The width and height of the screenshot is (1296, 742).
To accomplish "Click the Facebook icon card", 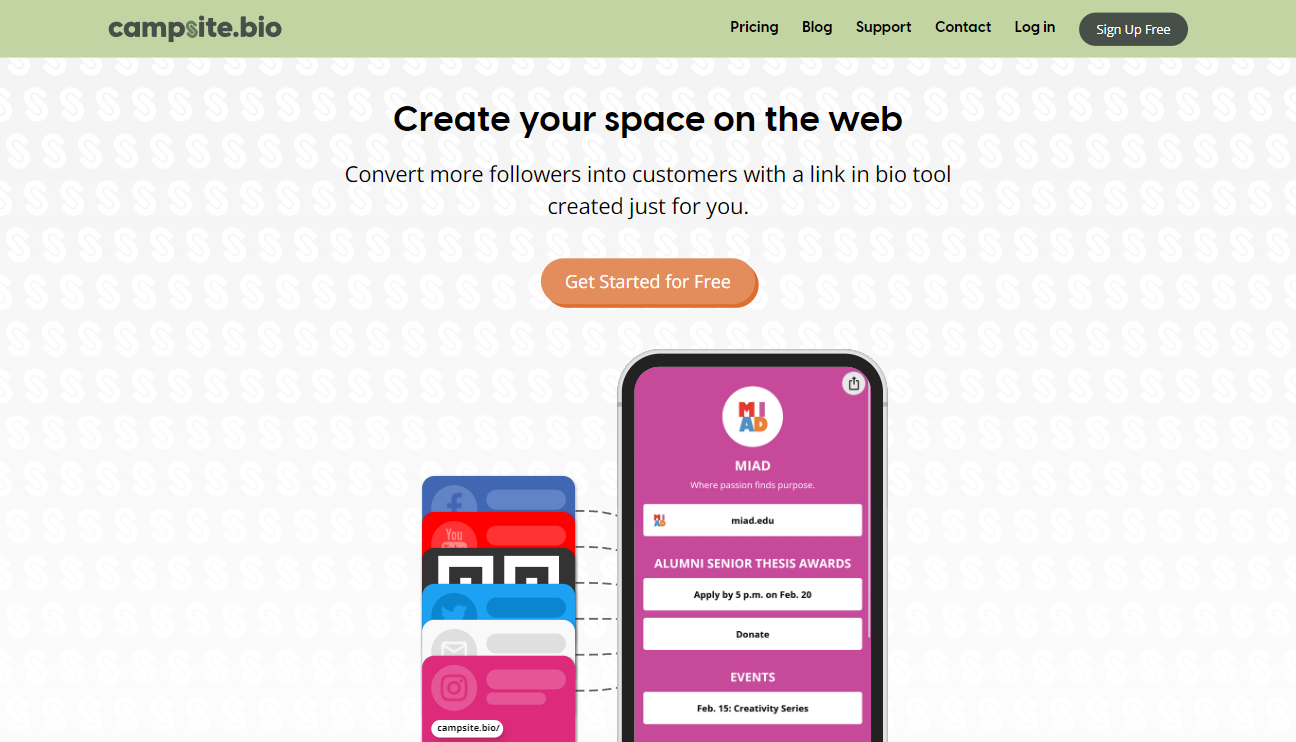I will [x=498, y=495].
